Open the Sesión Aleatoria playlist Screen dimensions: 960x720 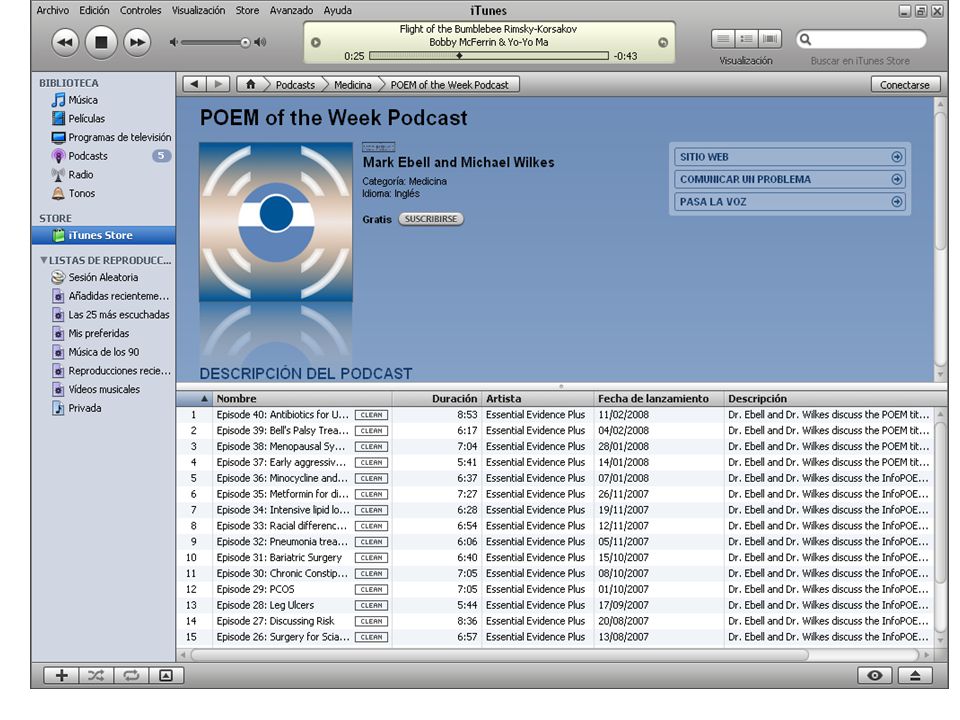(x=103, y=277)
